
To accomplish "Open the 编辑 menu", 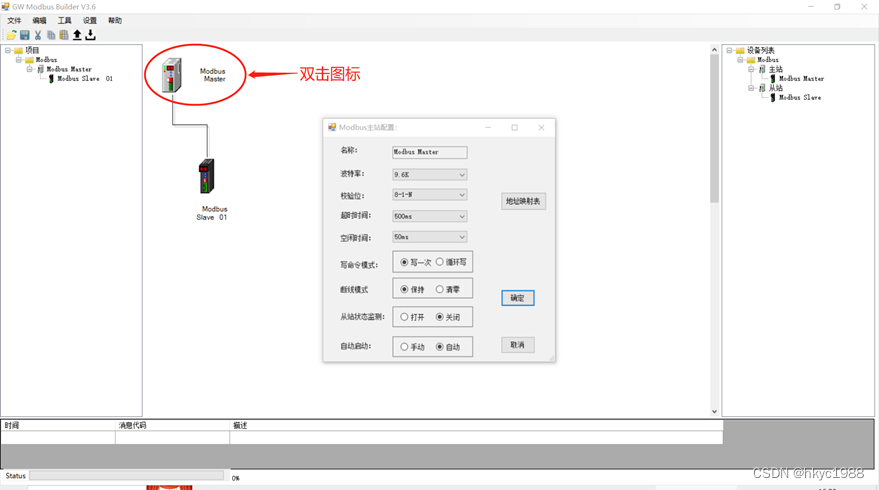I will [39, 21].
